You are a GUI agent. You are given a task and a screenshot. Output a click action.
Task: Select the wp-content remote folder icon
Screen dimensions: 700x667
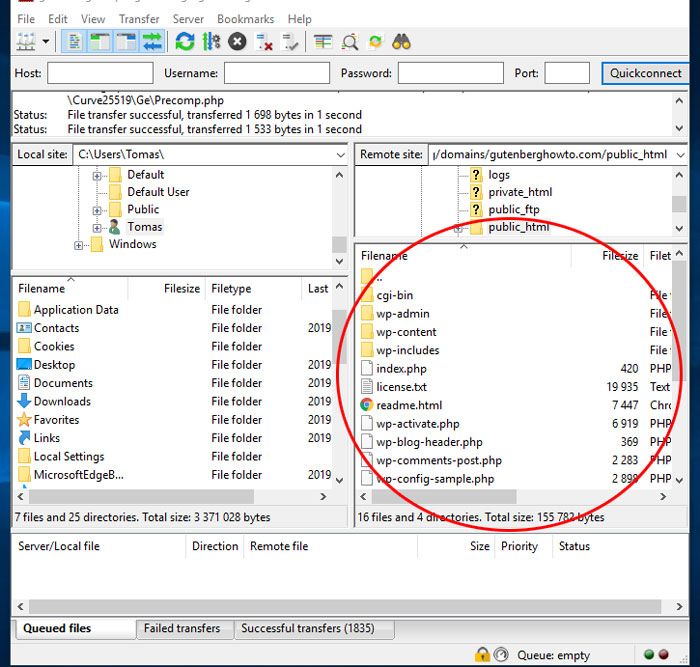click(367, 332)
